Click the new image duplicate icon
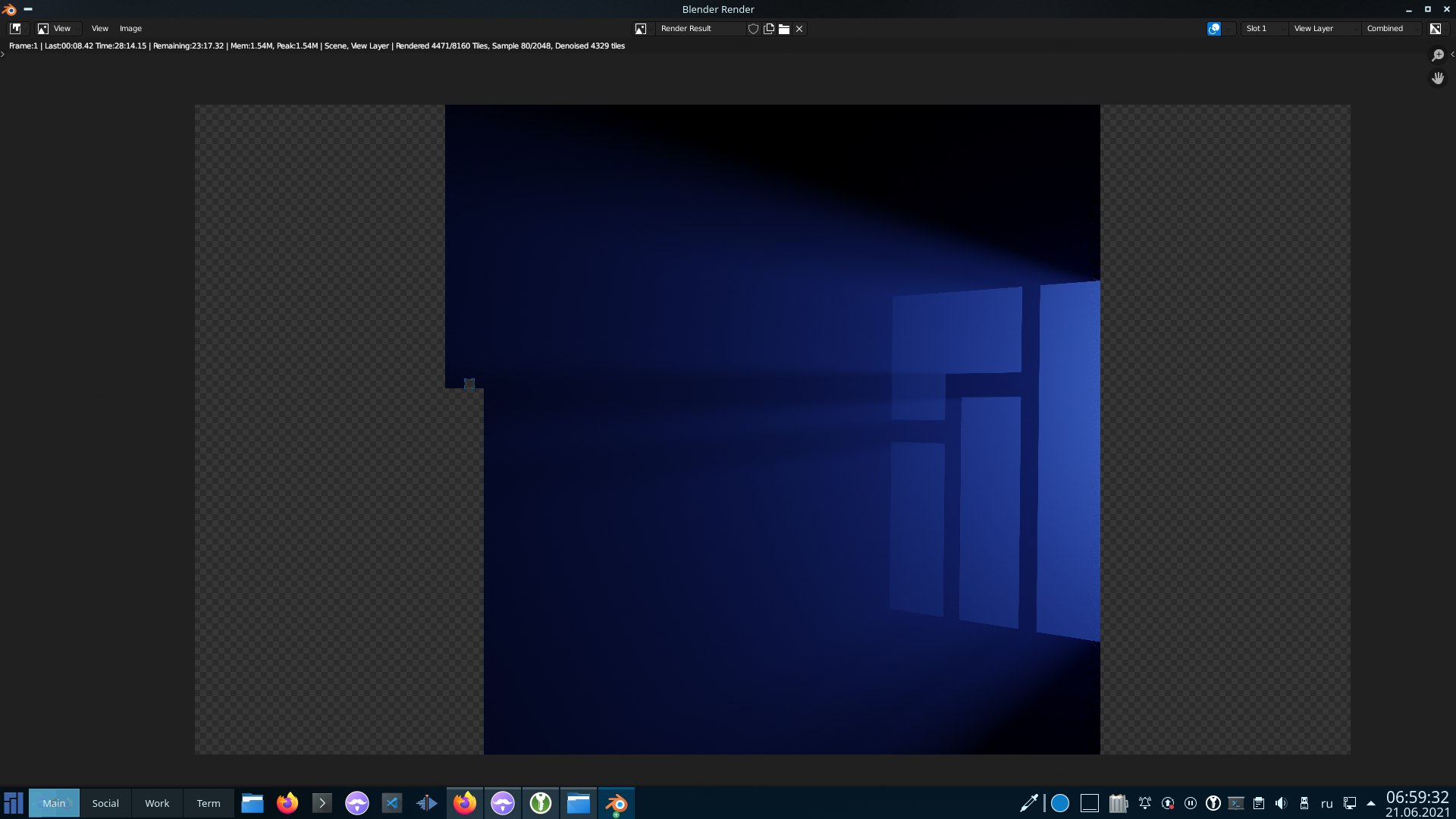 click(x=769, y=28)
